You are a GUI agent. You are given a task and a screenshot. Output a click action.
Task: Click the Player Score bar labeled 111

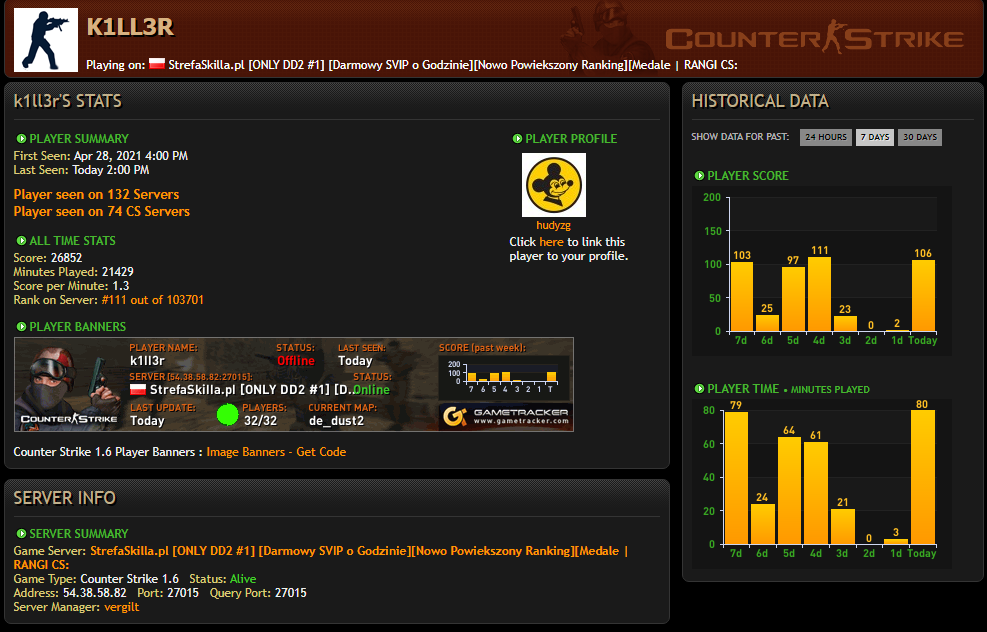[x=819, y=294]
